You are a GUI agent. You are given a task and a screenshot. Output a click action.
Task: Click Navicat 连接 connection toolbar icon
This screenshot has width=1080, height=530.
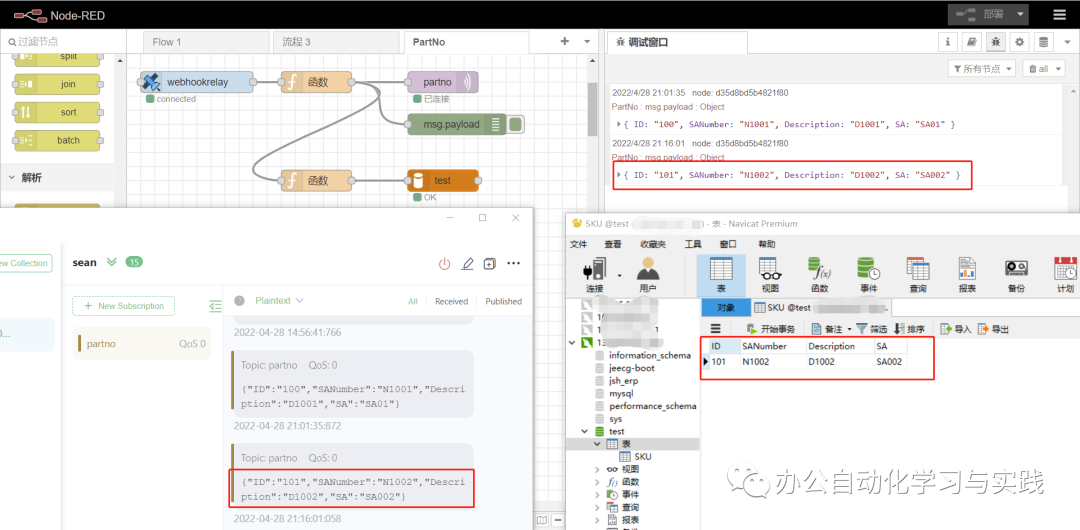(x=594, y=274)
